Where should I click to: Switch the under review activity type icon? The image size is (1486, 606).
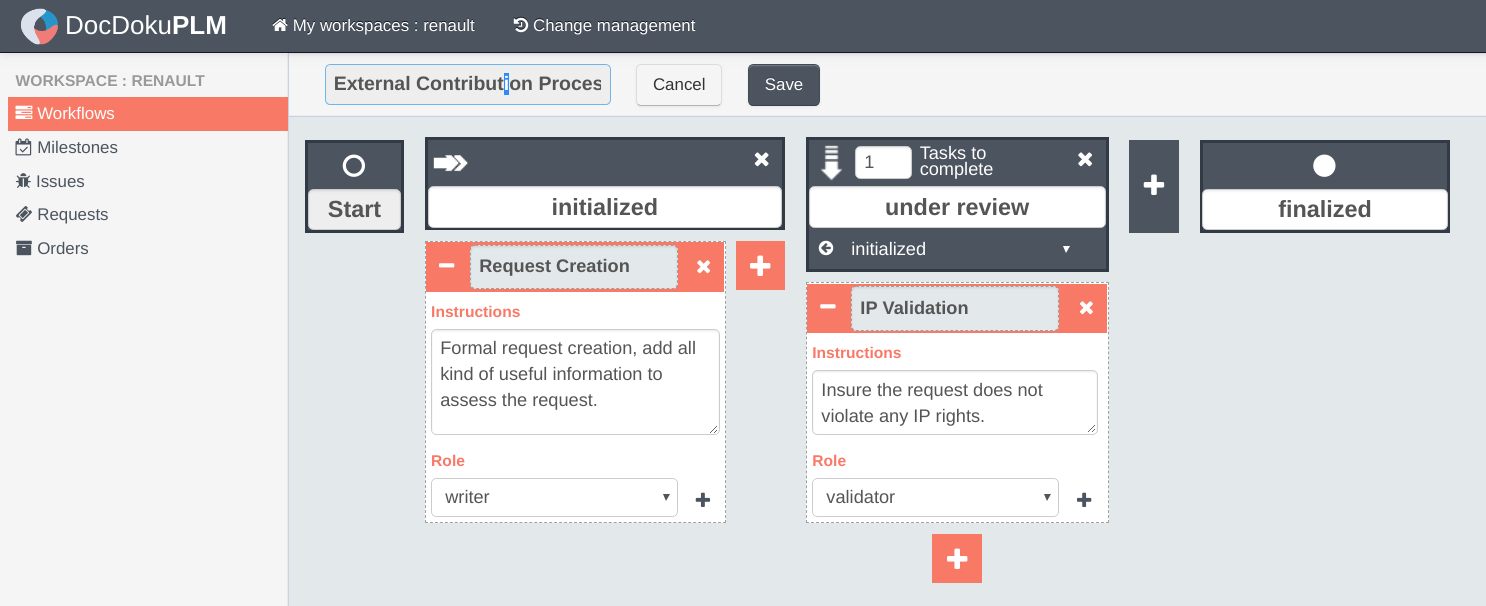click(x=831, y=162)
